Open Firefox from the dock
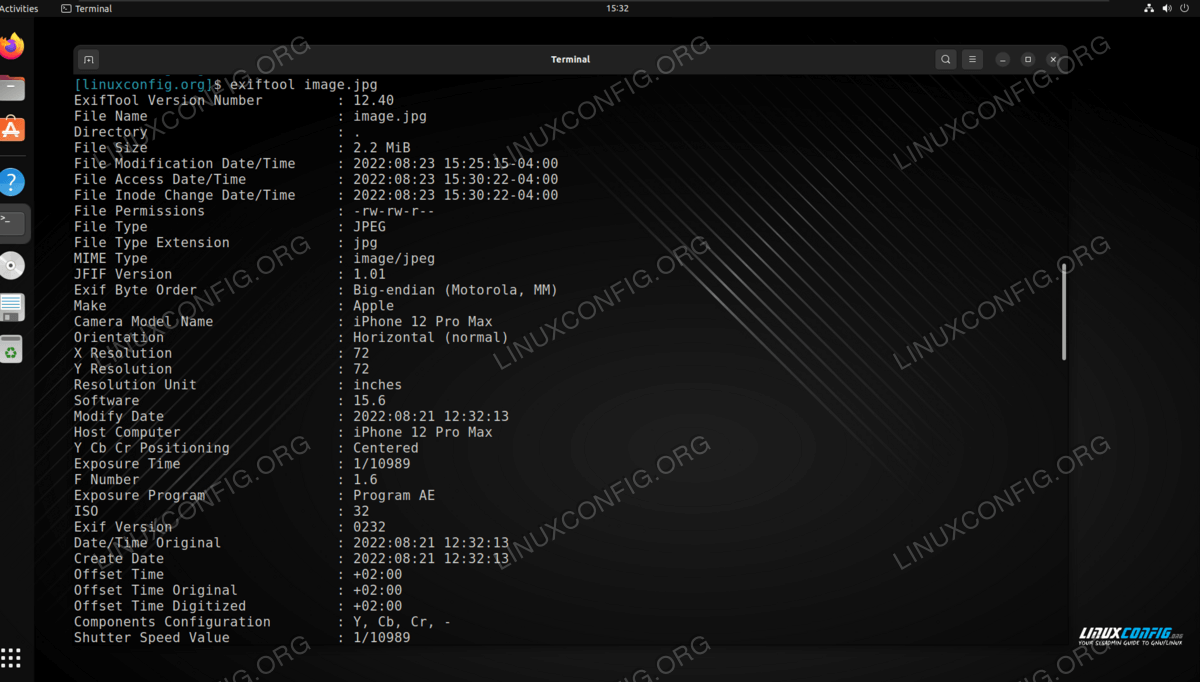The height and width of the screenshot is (682, 1200). click(12, 46)
